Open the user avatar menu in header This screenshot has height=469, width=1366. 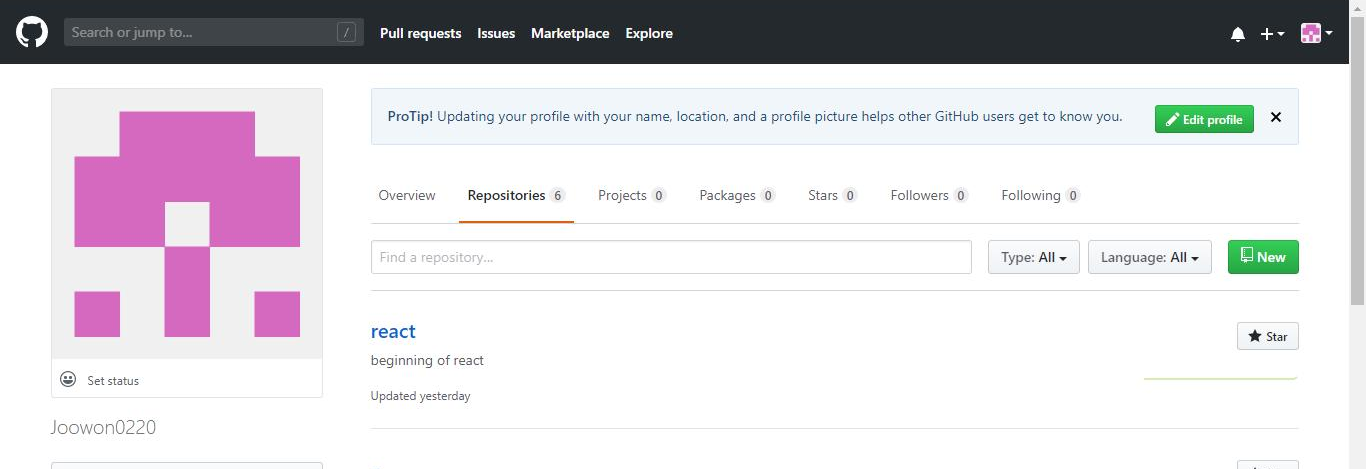[1316, 33]
